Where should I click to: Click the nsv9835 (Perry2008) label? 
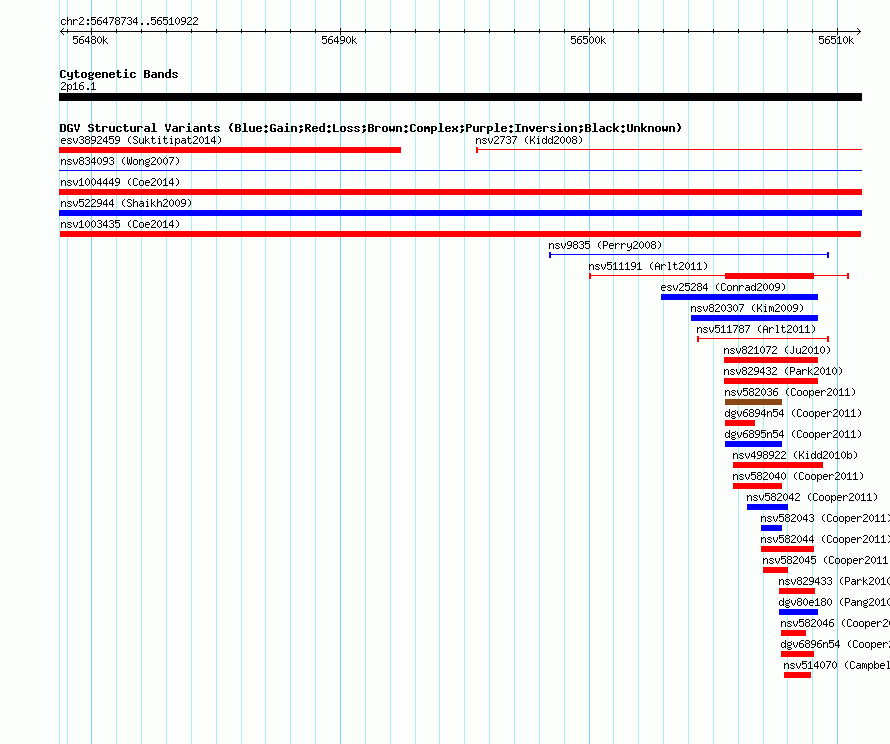click(605, 245)
